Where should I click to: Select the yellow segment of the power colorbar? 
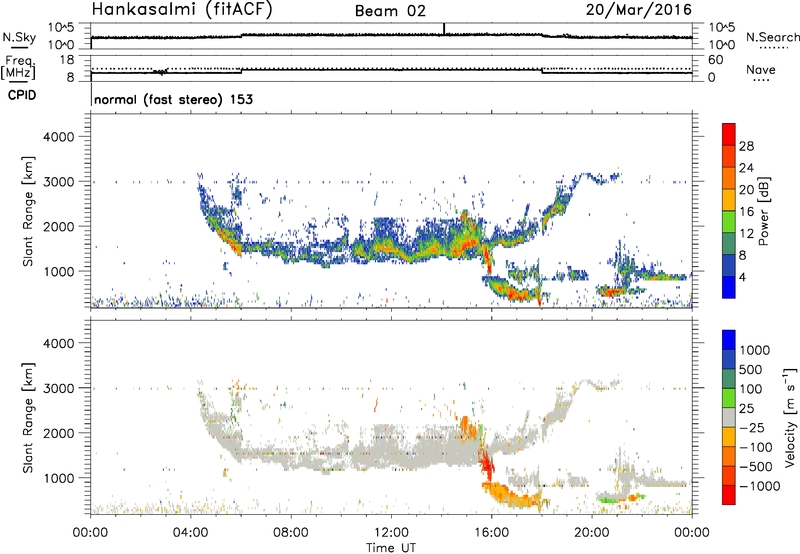tap(729, 200)
